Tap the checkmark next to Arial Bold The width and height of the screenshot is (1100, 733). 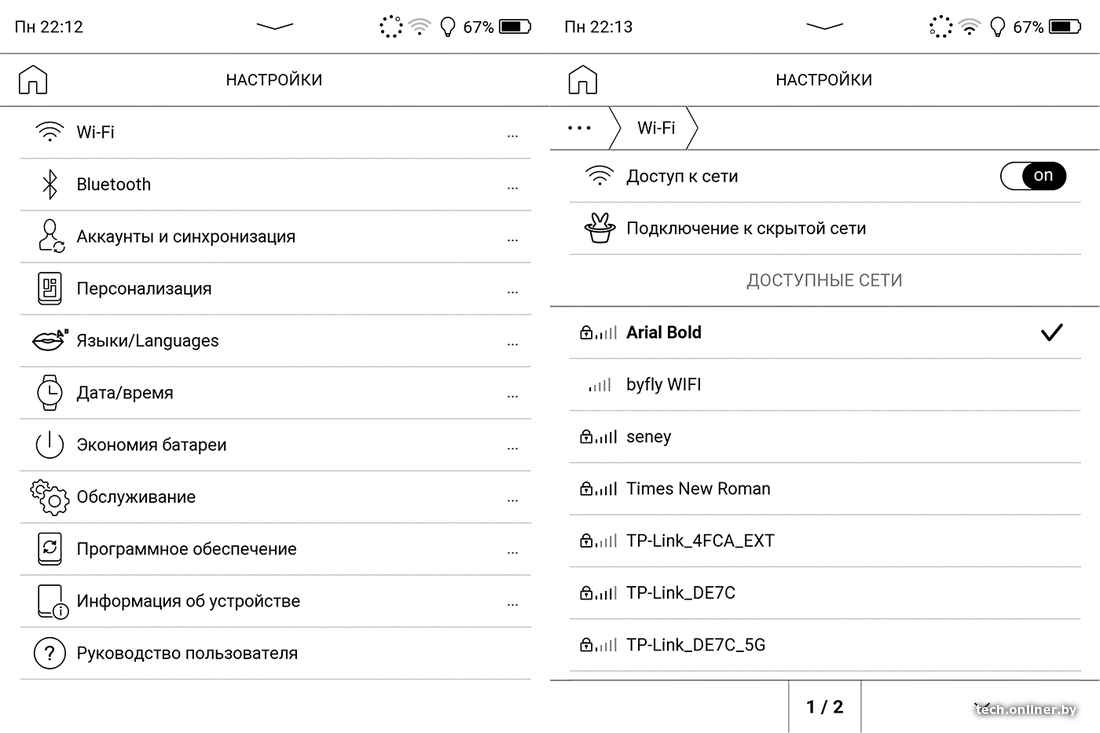click(x=1051, y=333)
